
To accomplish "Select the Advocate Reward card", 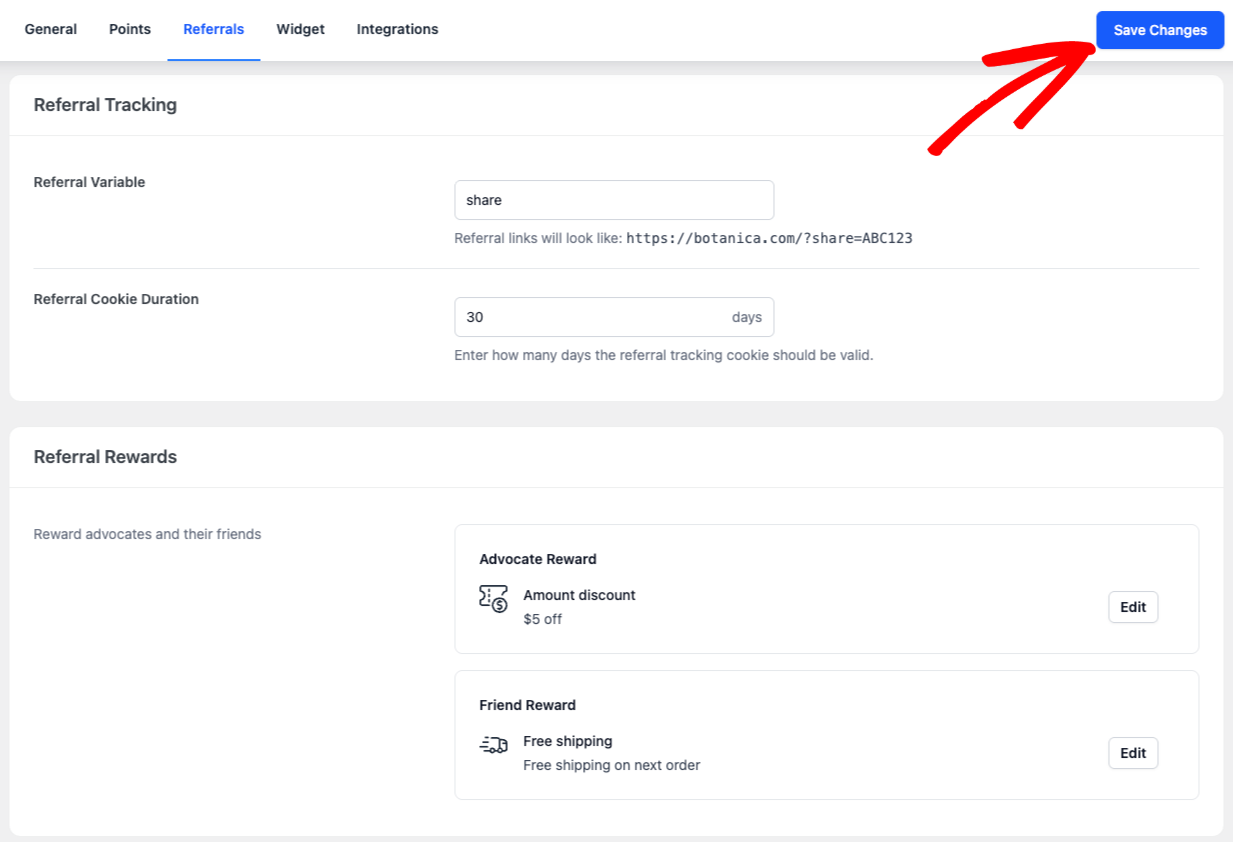I will [x=826, y=589].
